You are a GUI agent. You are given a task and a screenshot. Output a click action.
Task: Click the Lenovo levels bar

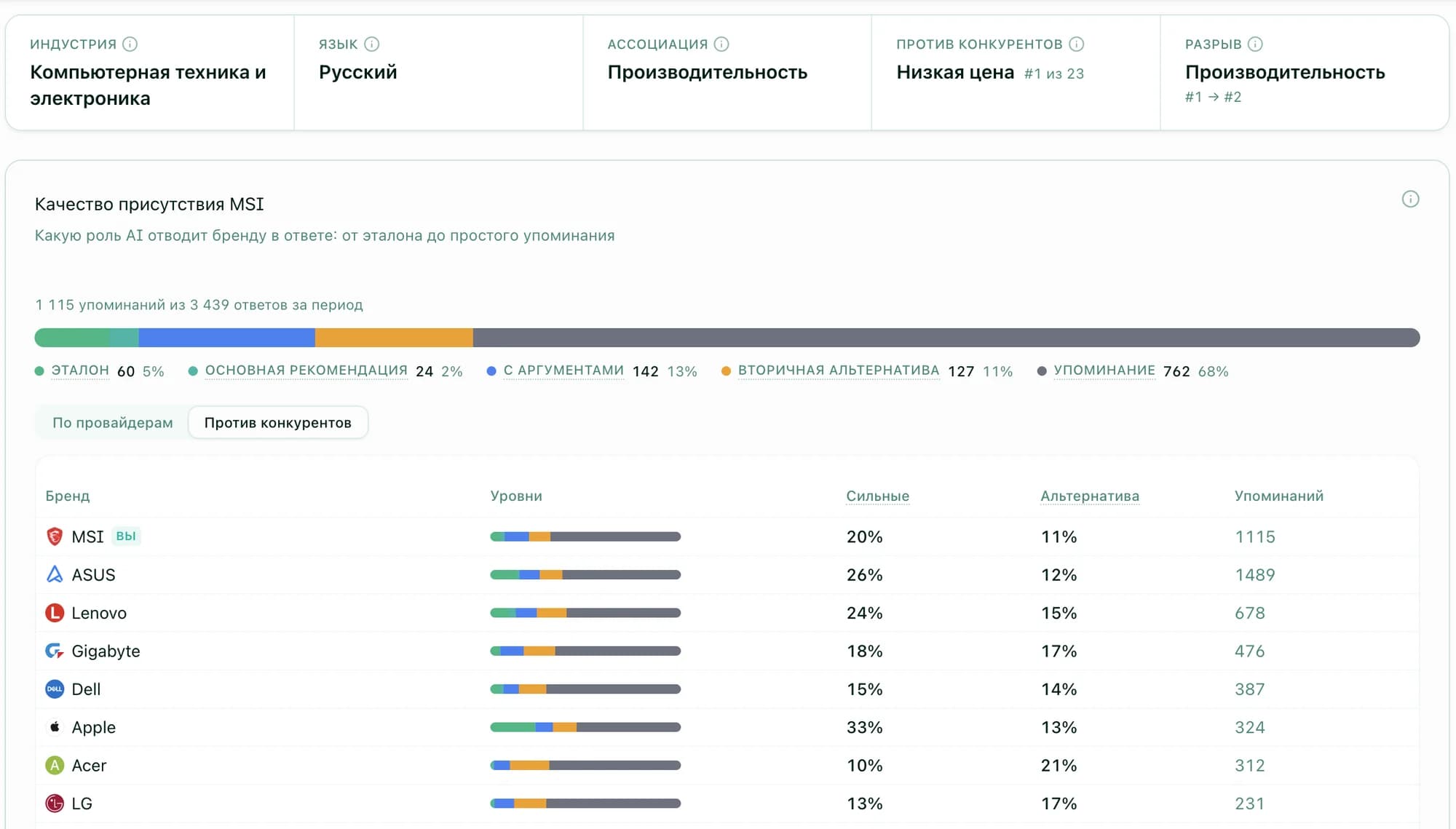pos(585,613)
